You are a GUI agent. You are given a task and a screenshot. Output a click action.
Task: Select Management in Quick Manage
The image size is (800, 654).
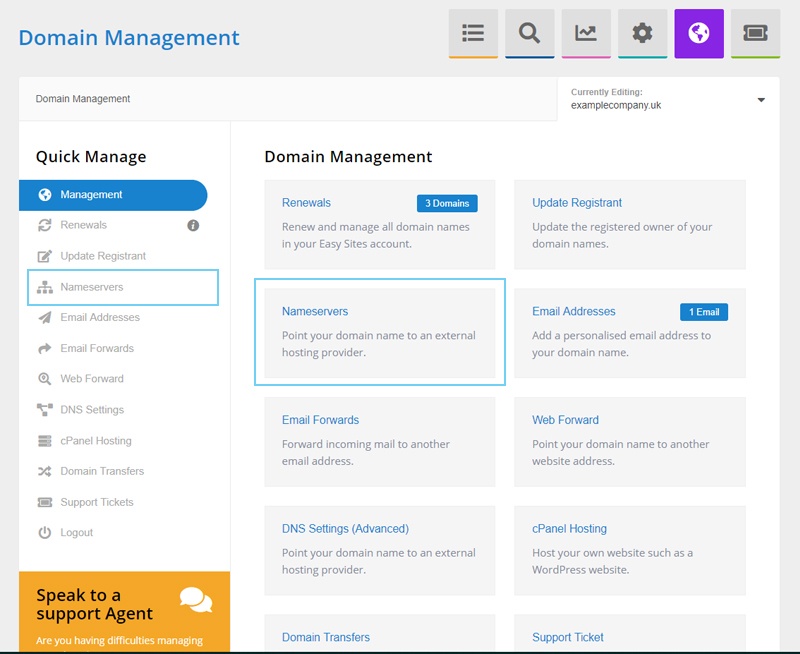pos(113,195)
